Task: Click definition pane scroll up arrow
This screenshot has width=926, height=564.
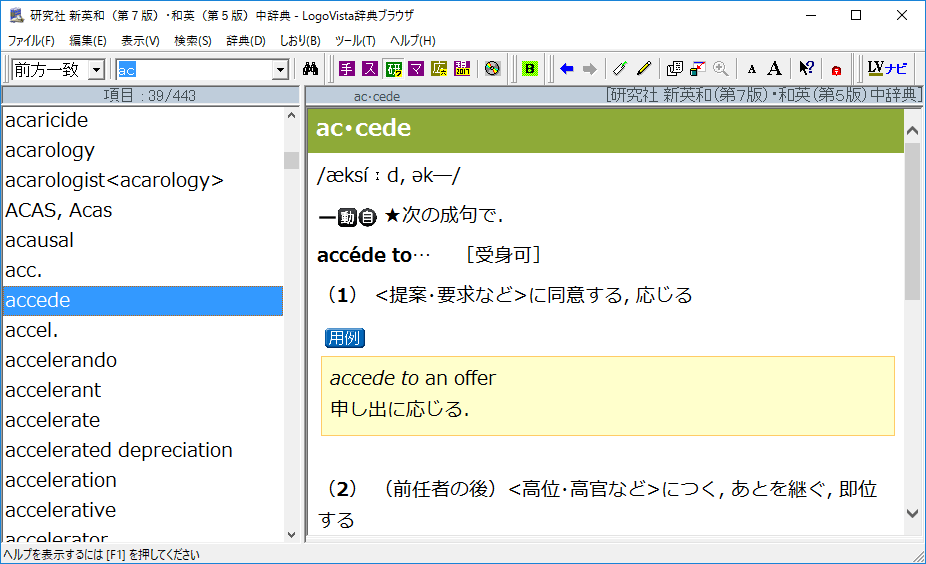Action: (912, 131)
